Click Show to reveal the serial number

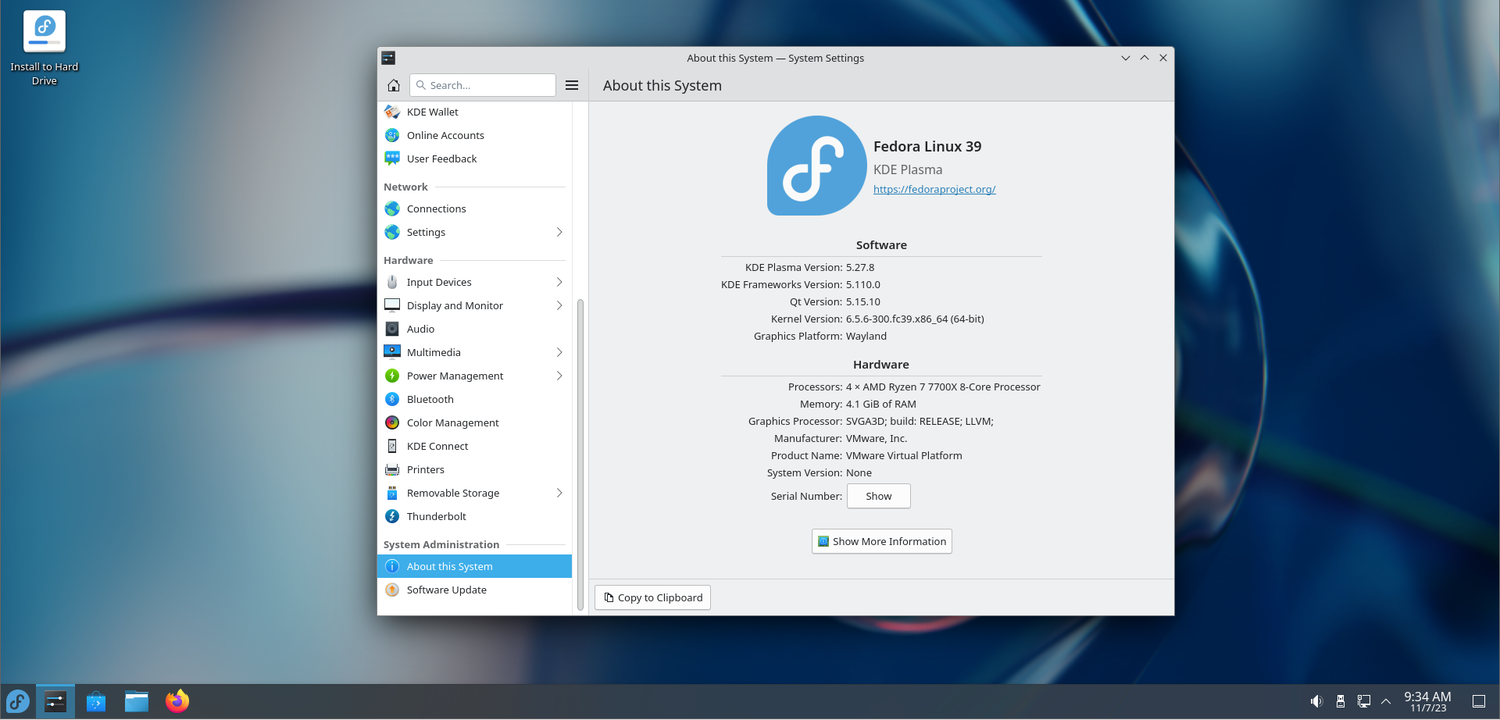point(878,496)
